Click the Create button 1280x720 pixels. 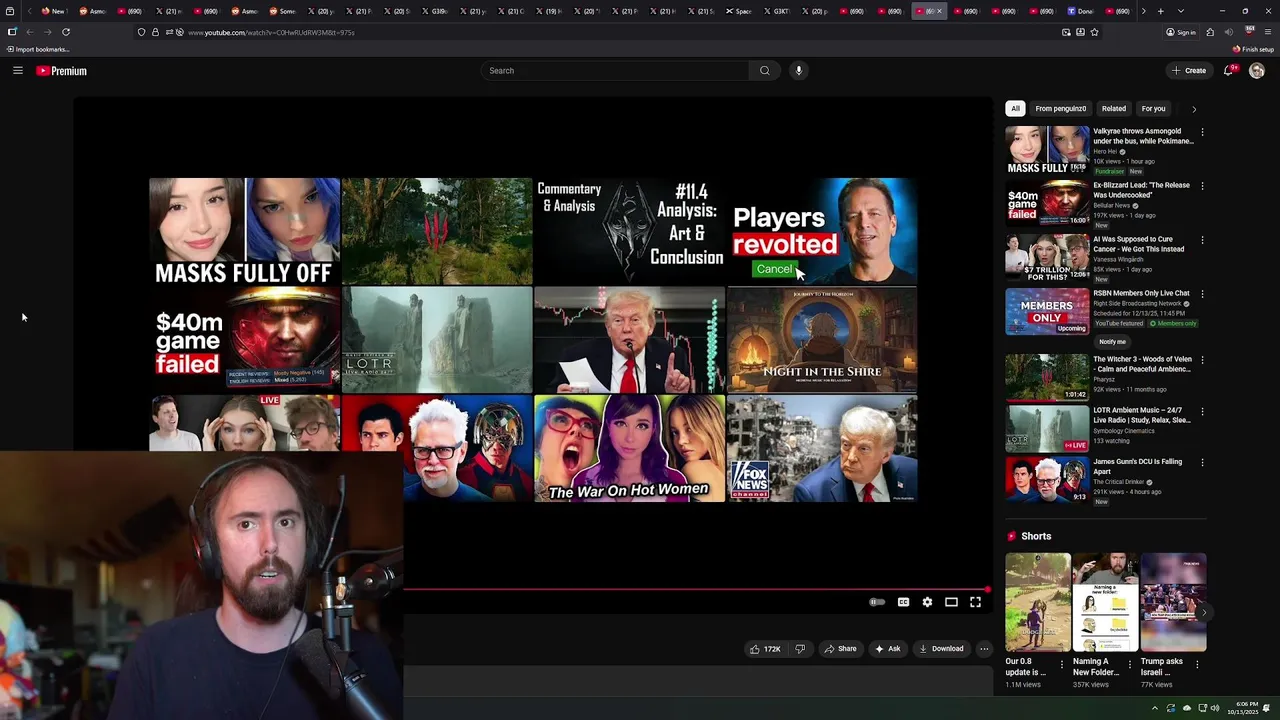click(x=1189, y=70)
